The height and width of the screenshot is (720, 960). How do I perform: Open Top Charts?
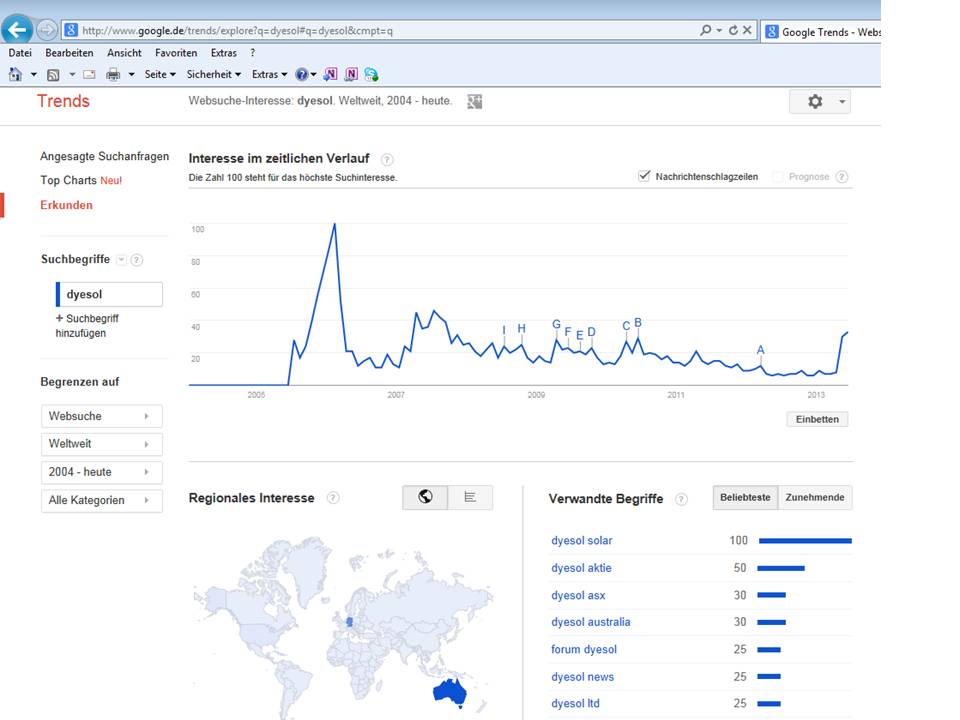click(81, 181)
